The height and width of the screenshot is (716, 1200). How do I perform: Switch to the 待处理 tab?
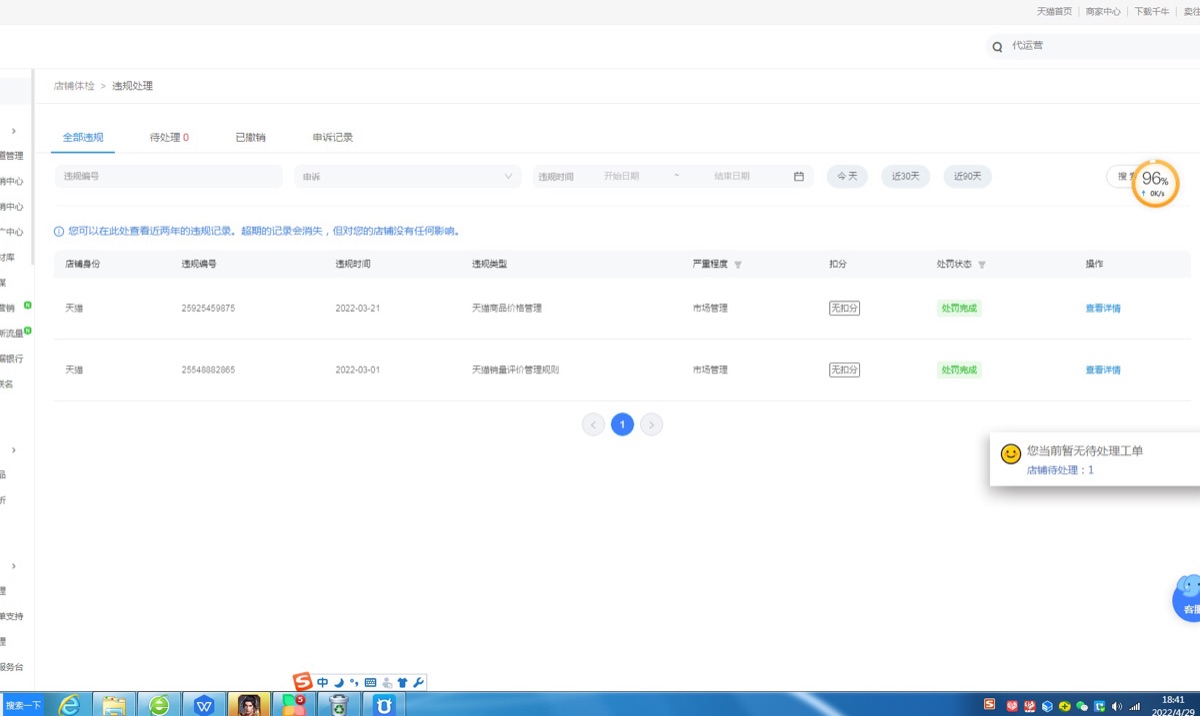point(169,137)
